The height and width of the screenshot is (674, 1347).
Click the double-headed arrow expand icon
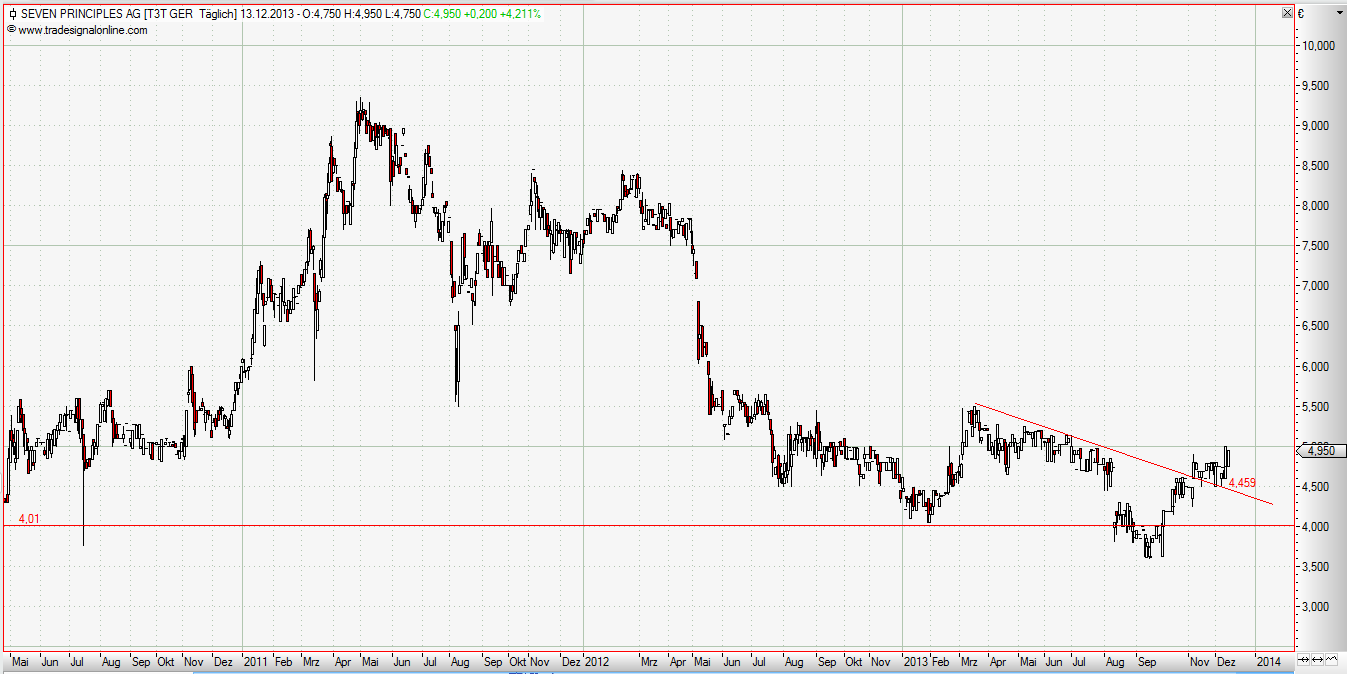point(1315,660)
